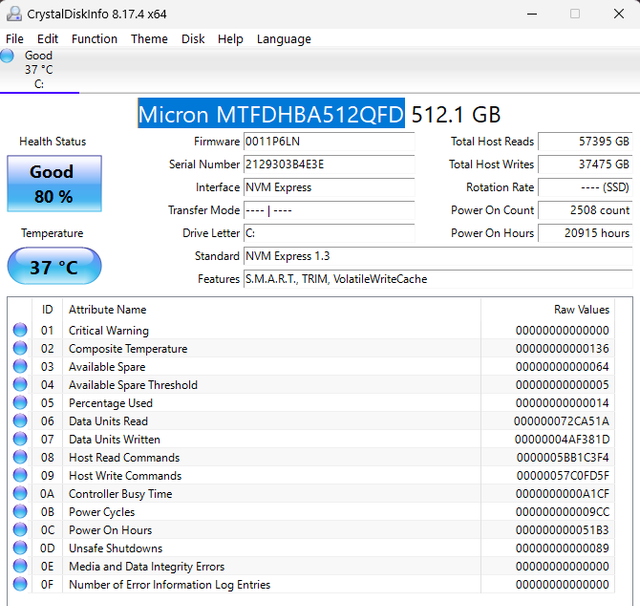Click raw value 00000000051B3
Screen dimensions: 640x606
[562, 530]
